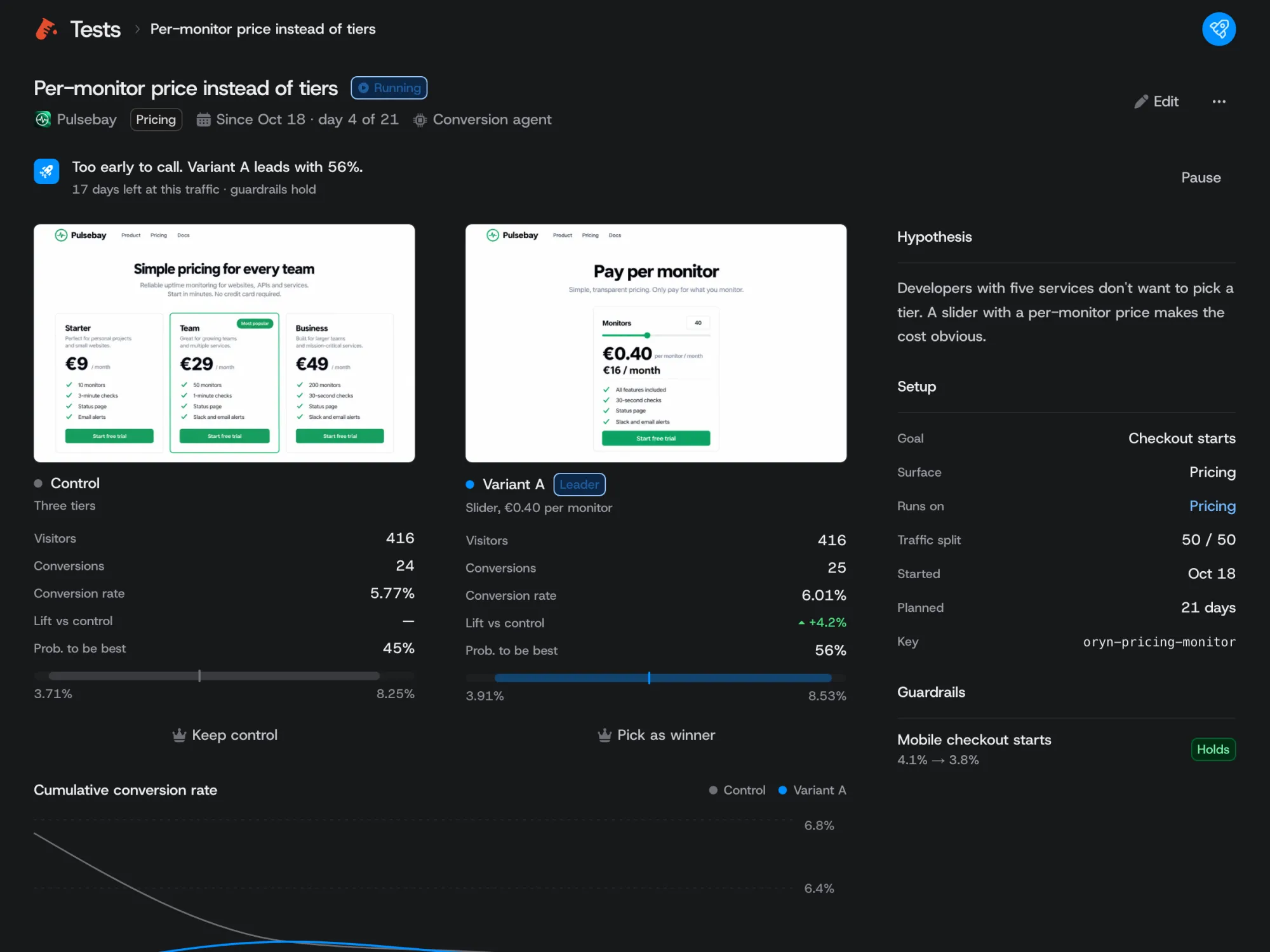
Task: Click the Hypothesis section heading
Action: [x=934, y=237]
